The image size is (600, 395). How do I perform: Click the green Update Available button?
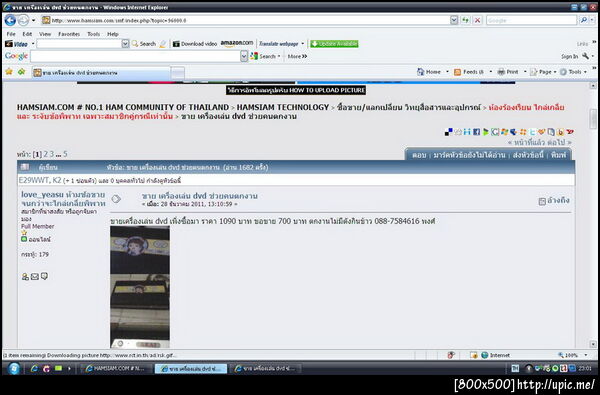point(334,44)
